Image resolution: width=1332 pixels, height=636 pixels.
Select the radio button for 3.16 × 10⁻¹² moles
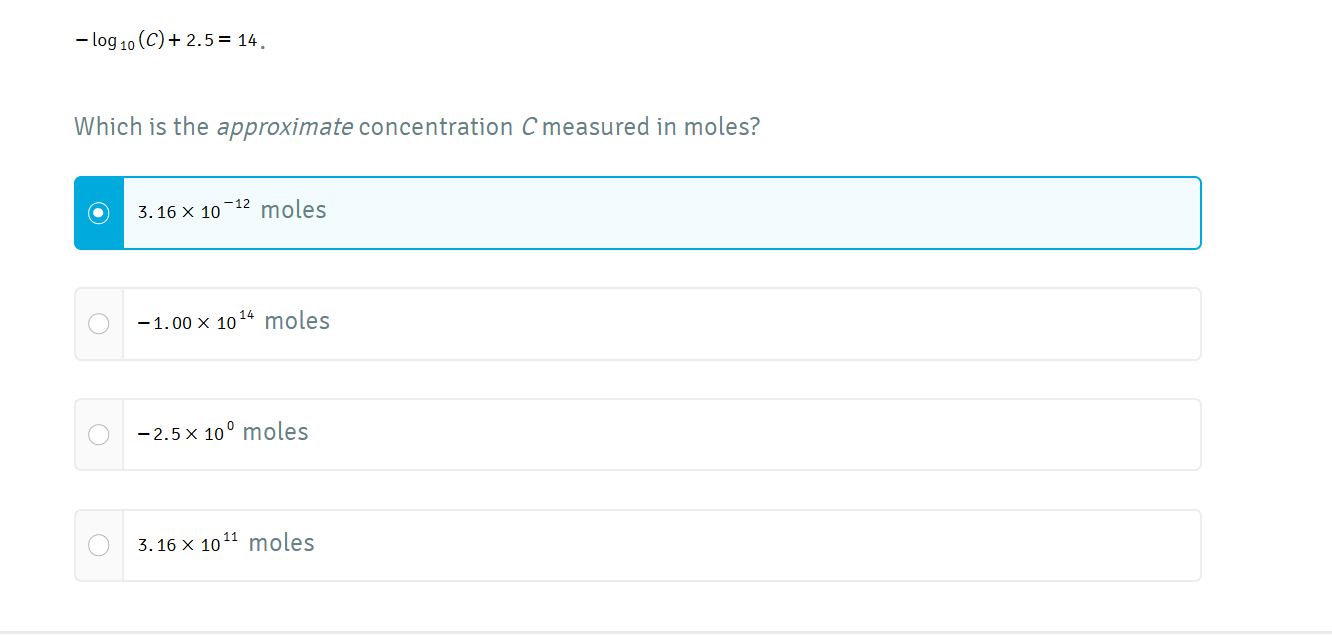99,213
